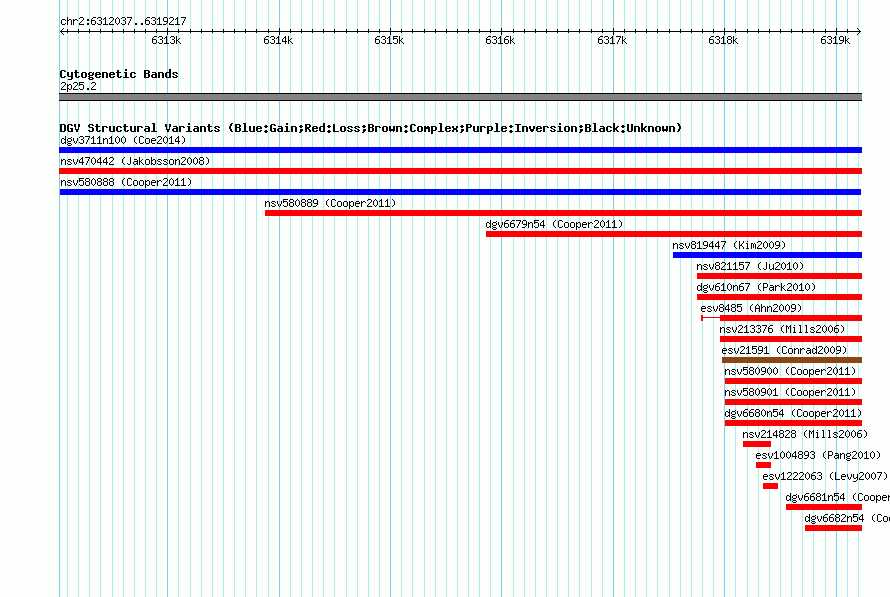Screen dimensions: 890x597
Task: Click the red nsv580900 variant bar
Action: [x=793, y=381]
